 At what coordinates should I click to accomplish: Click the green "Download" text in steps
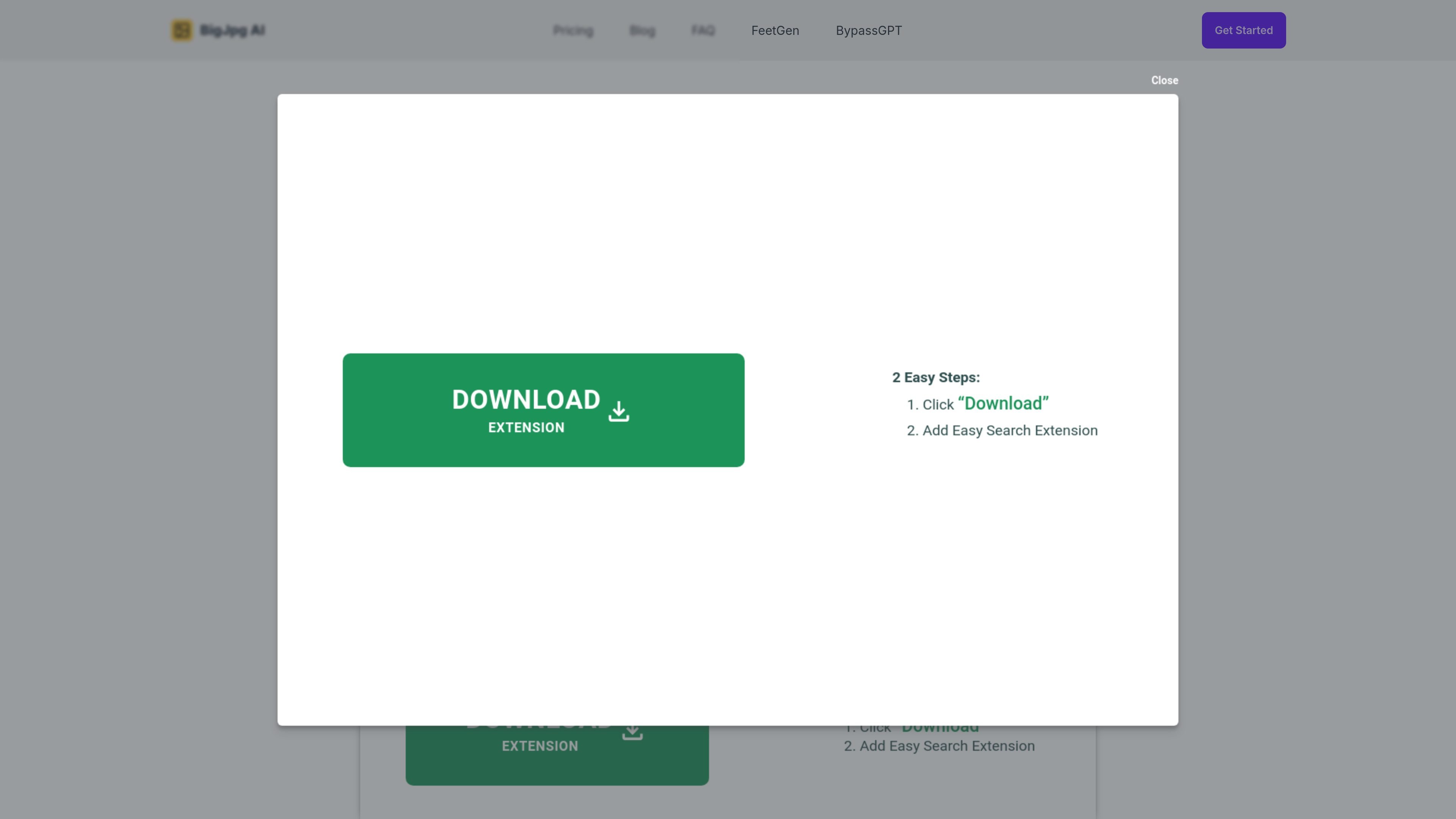1003,403
